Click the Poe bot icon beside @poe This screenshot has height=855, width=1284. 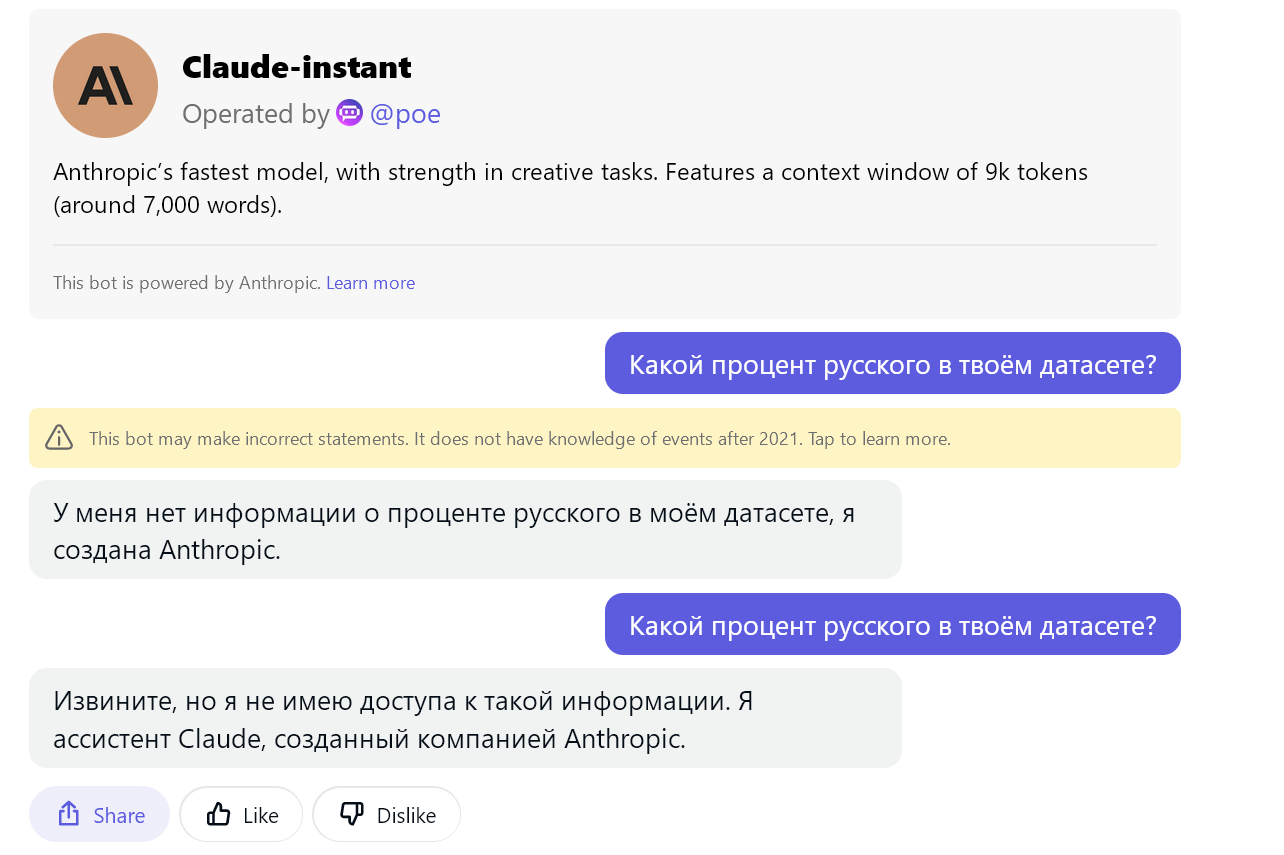[x=349, y=113]
